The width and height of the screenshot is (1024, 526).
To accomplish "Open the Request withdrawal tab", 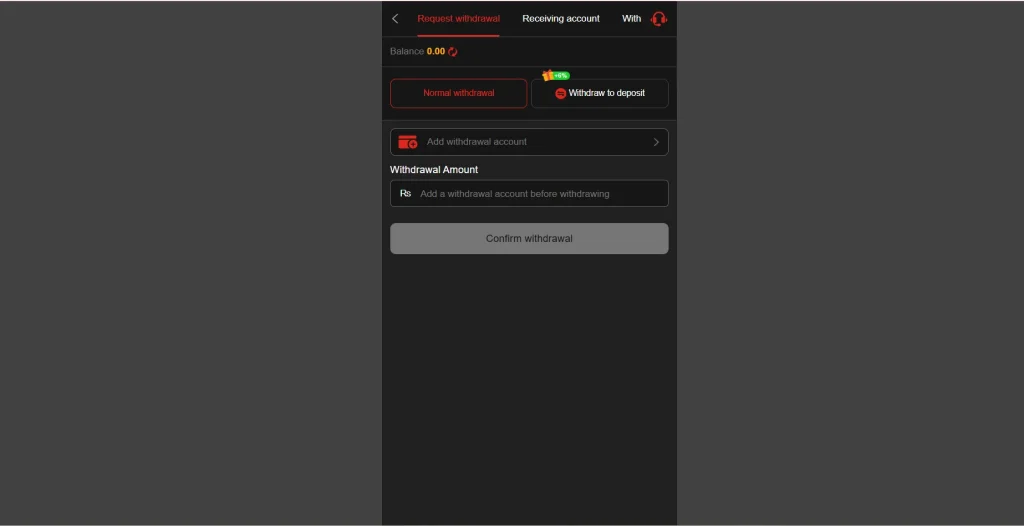I will (x=458, y=19).
